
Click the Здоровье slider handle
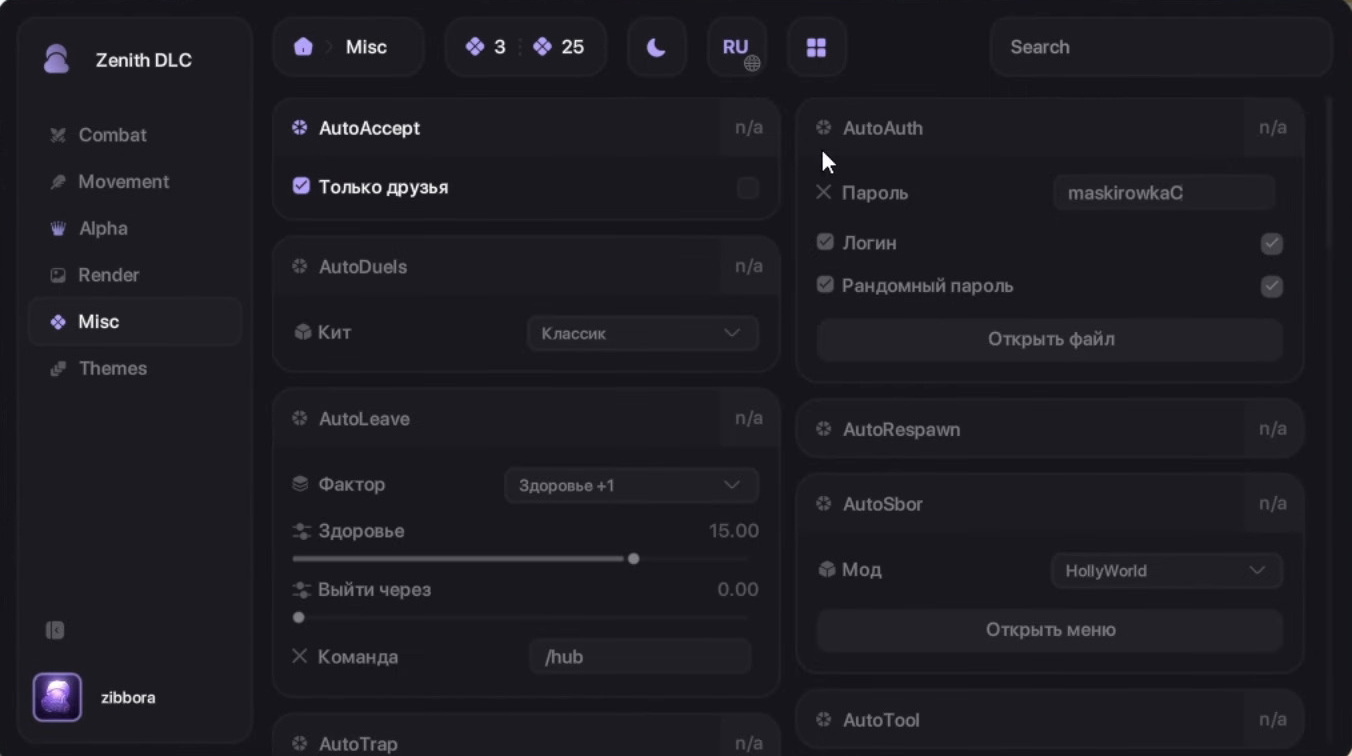tap(633, 559)
